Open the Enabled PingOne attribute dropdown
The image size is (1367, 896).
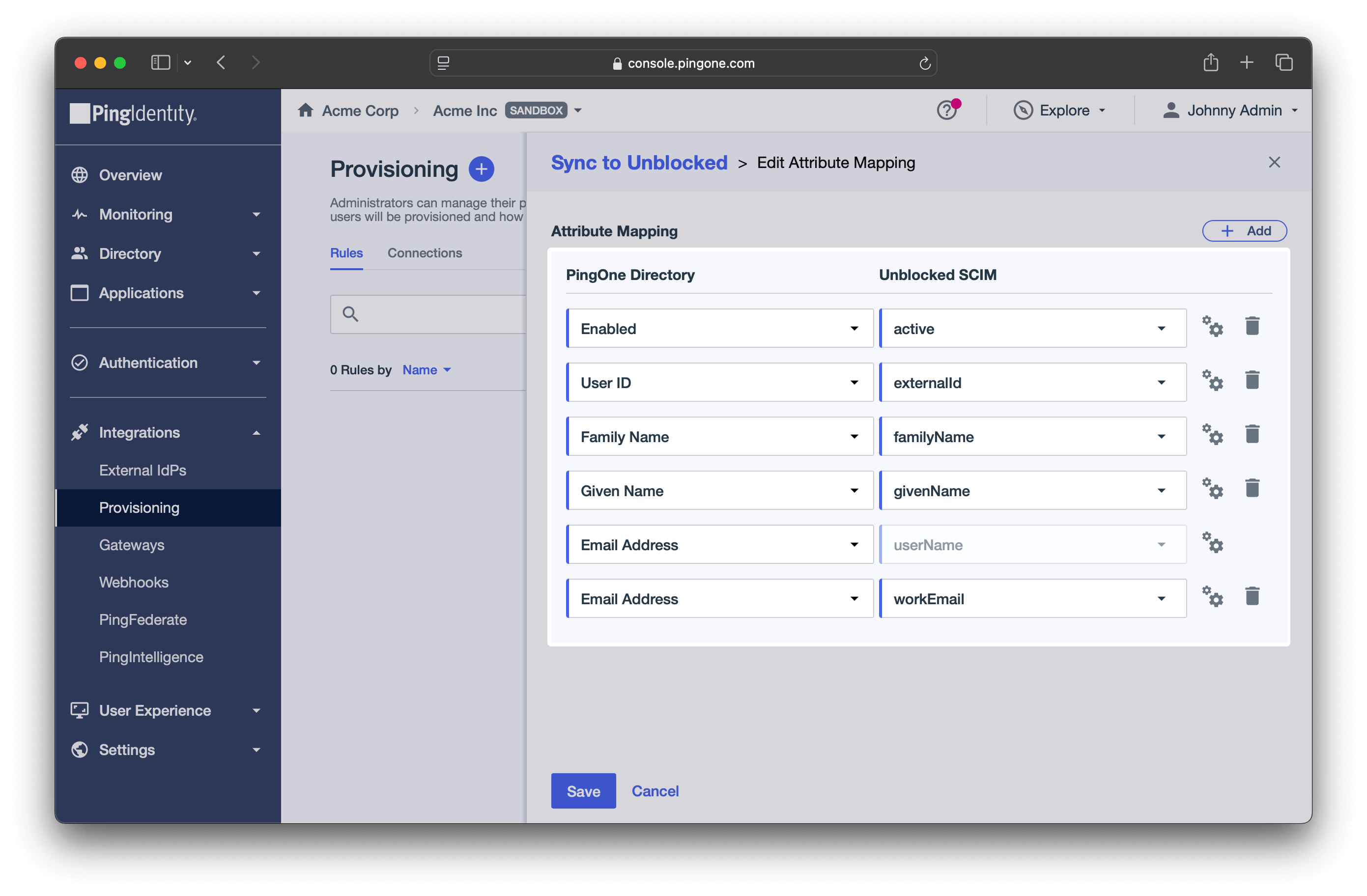(x=720, y=329)
